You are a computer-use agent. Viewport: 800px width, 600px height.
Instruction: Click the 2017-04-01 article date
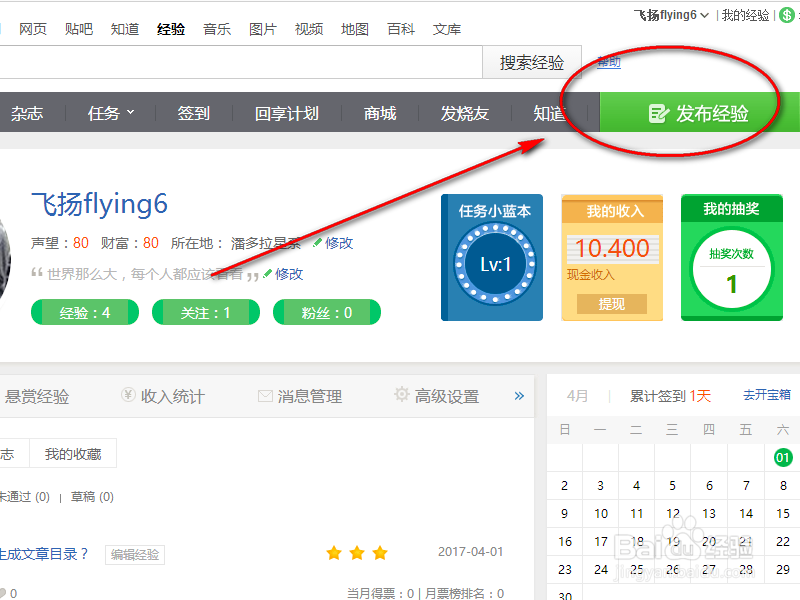(x=470, y=552)
